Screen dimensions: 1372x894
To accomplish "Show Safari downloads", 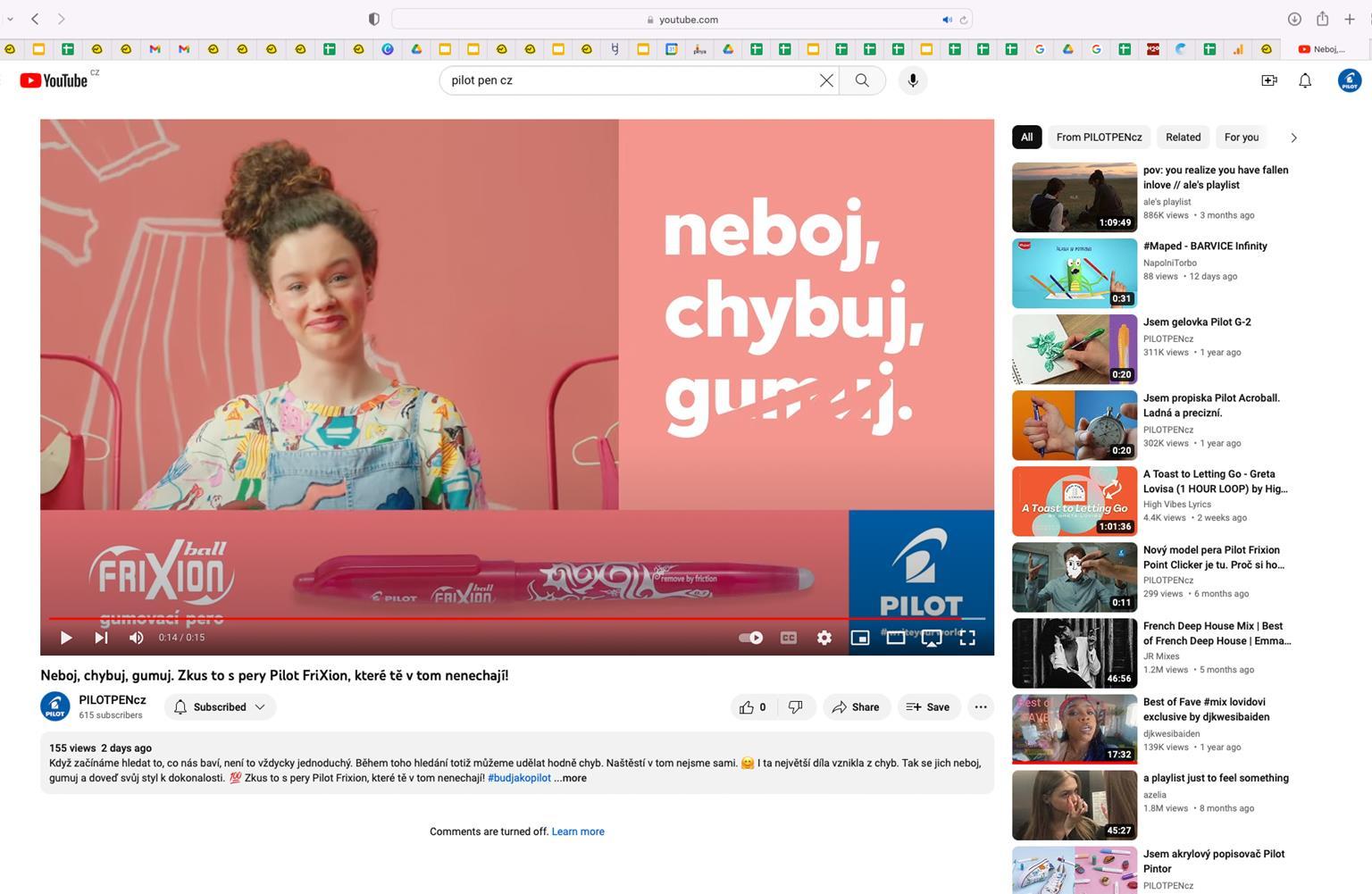I will 1293,19.
